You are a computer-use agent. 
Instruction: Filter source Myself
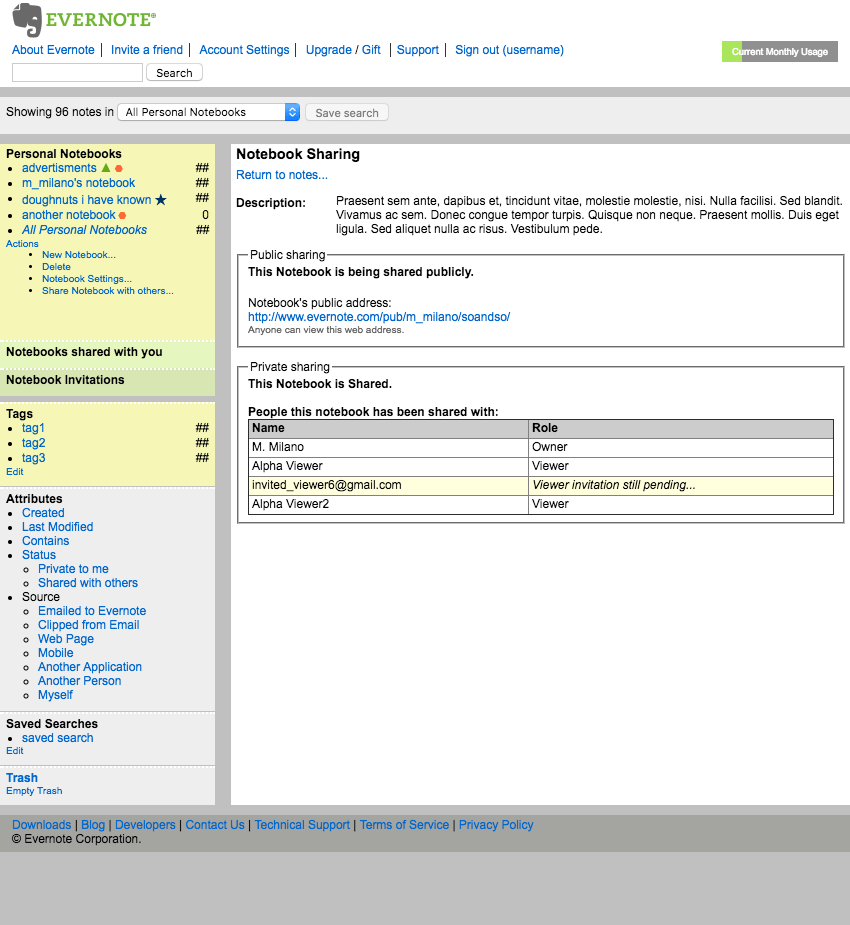point(55,695)
